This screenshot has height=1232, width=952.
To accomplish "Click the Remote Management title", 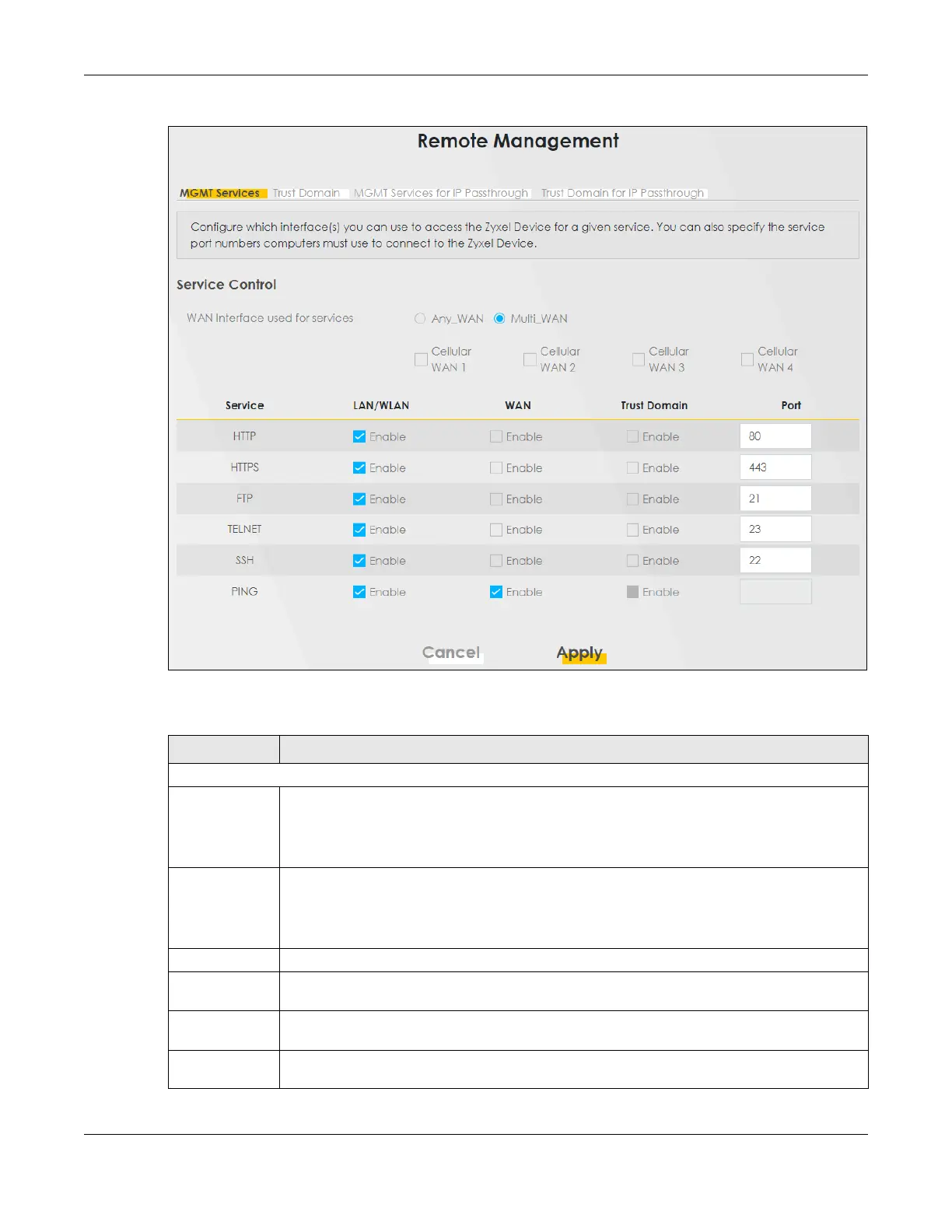I will [x=518, y=141].
